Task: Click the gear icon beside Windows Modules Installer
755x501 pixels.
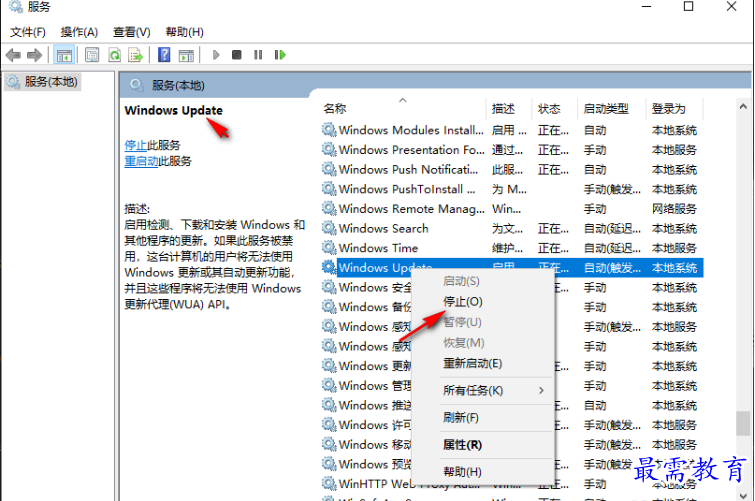Action: (x=329, y=130)
